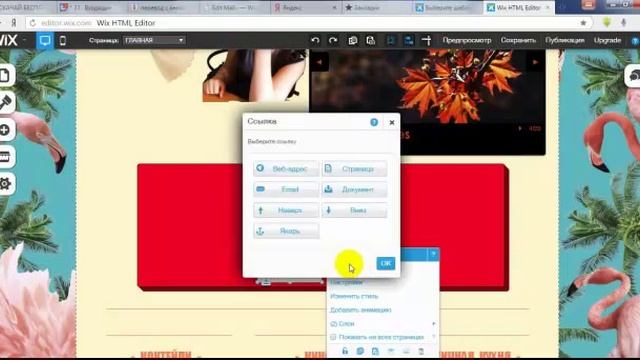Click the woman photo on canvas
Image resolution: width=640 pixels, height=360 pixels.
256,76
